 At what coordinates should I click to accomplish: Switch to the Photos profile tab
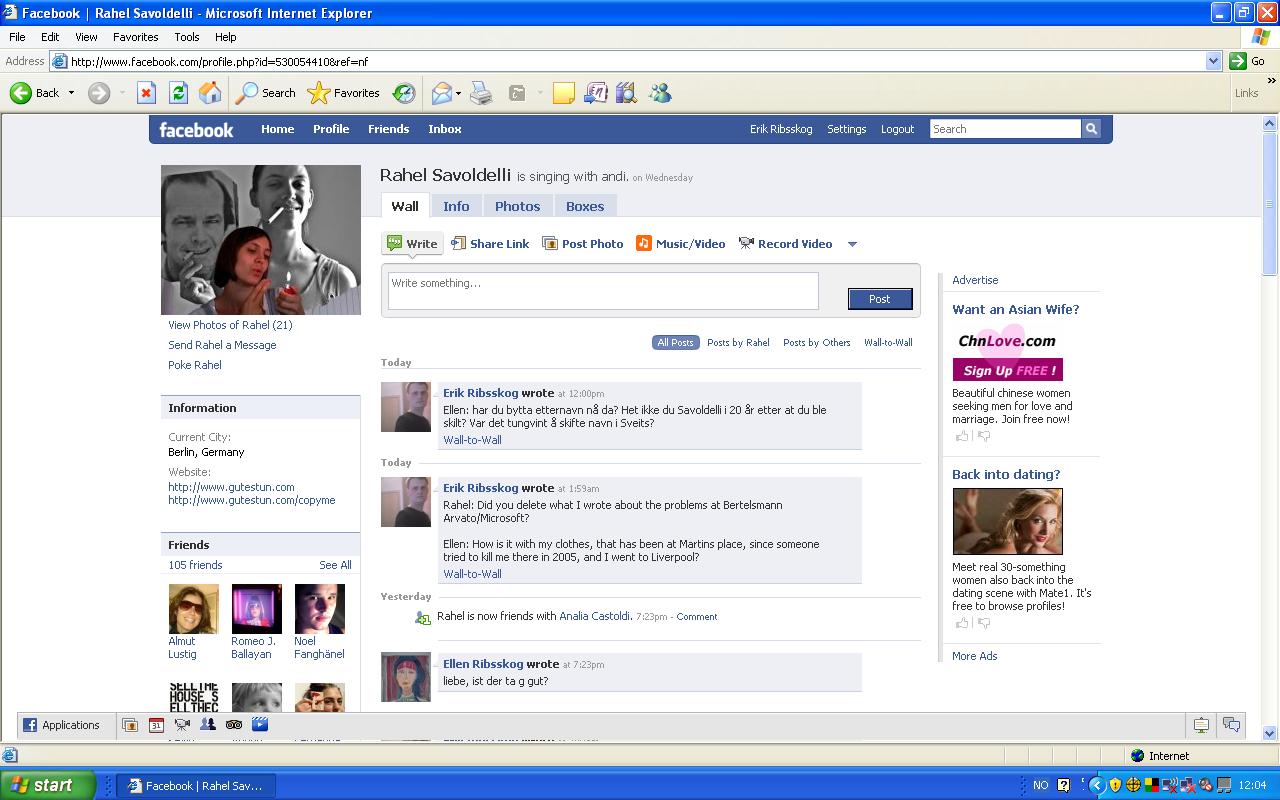(517, 206)
